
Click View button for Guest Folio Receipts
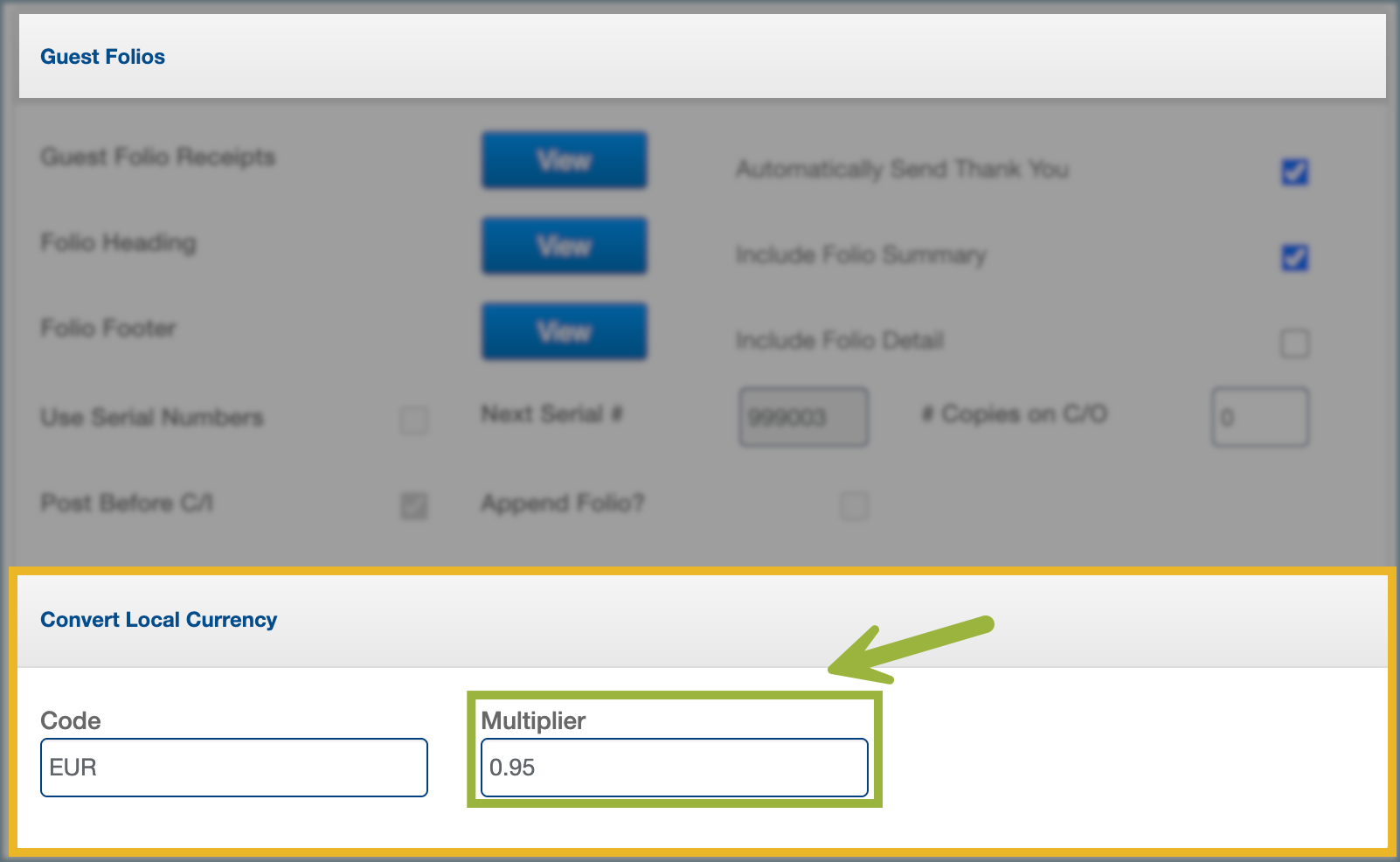coord(564,160)
